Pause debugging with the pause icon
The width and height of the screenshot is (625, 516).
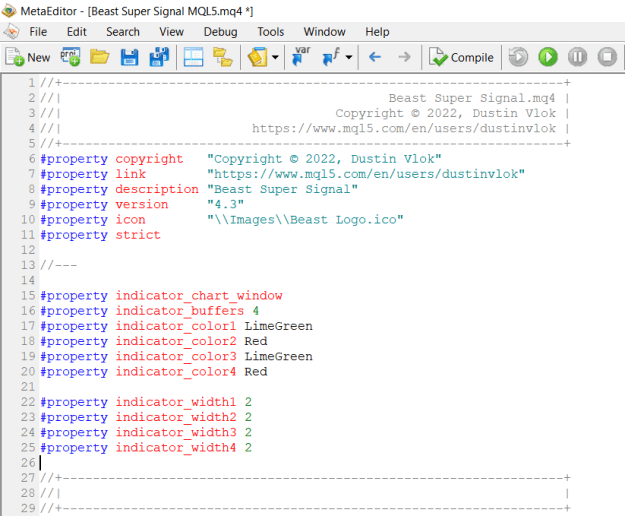tap(578, 57)
